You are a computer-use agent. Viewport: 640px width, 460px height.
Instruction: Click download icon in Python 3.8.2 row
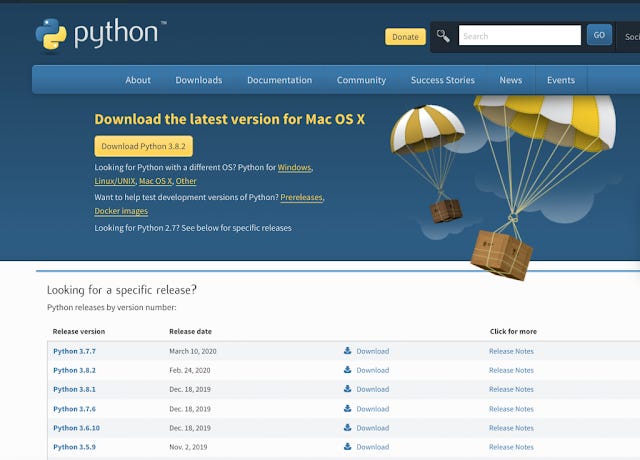click(347, 370)
